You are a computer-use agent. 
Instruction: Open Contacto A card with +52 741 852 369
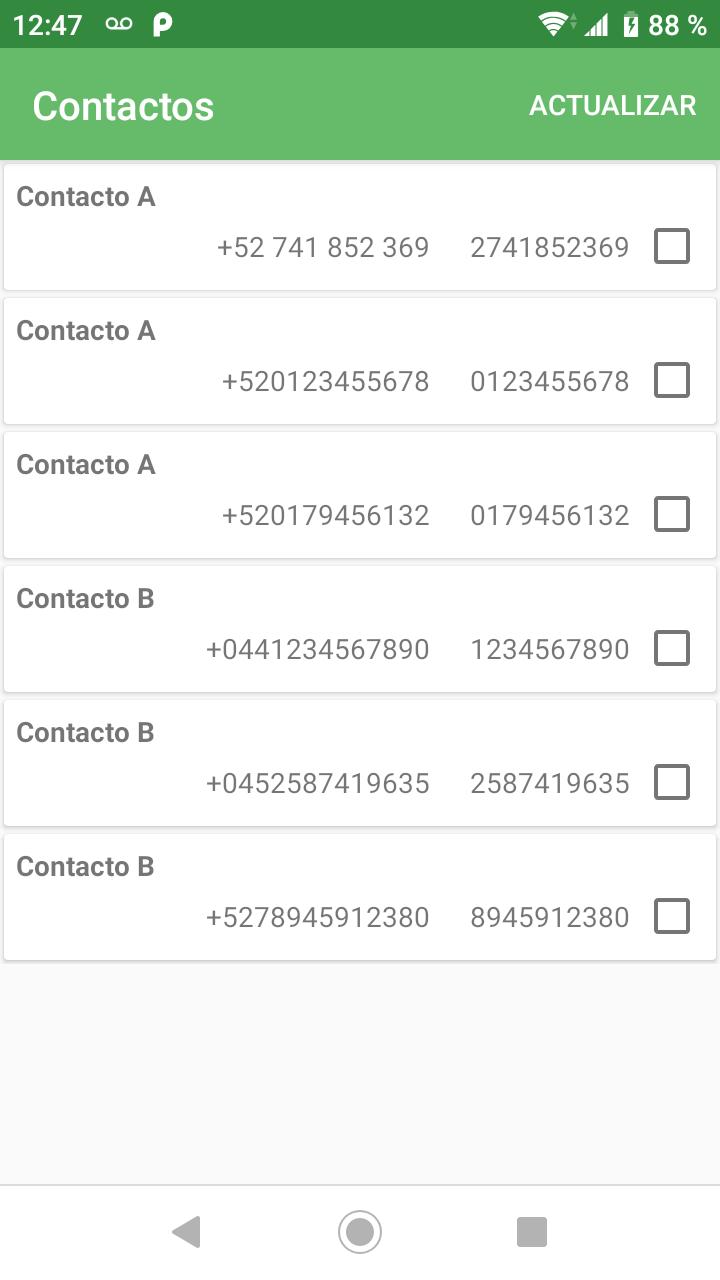click(x=360, y=227)
